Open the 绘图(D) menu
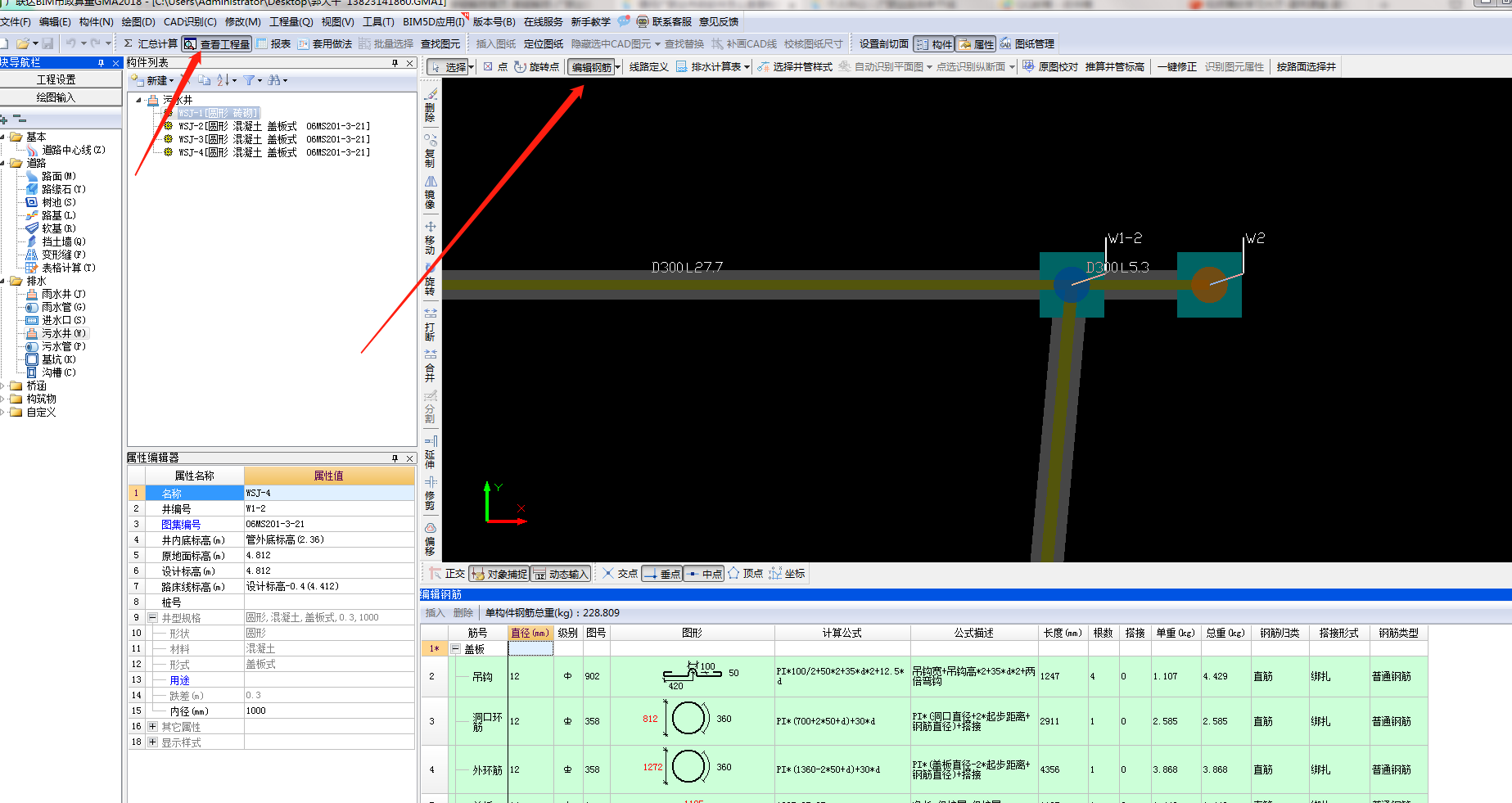1512x803 pixels. 138,22
